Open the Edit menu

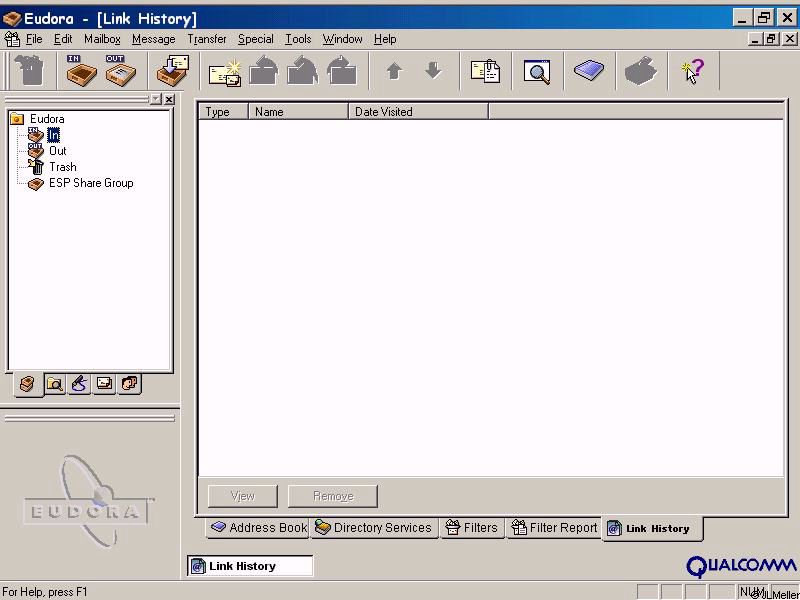pyautogui.click(x=63, y=39)
